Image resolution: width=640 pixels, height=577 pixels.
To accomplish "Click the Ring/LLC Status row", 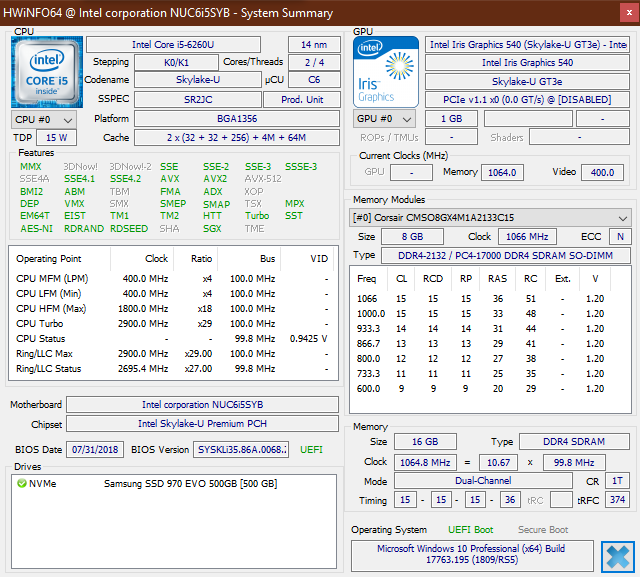I will tap(172, 368).
